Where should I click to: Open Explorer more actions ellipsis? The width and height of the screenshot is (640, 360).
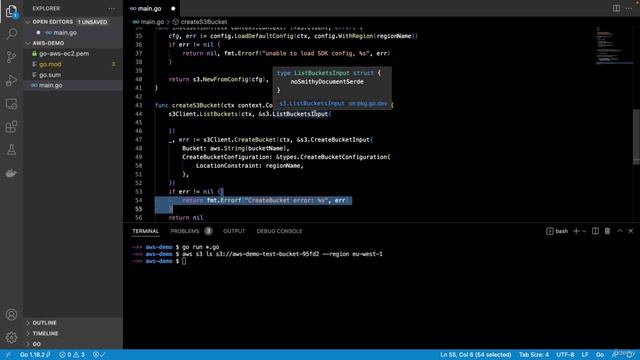point(111,9)
